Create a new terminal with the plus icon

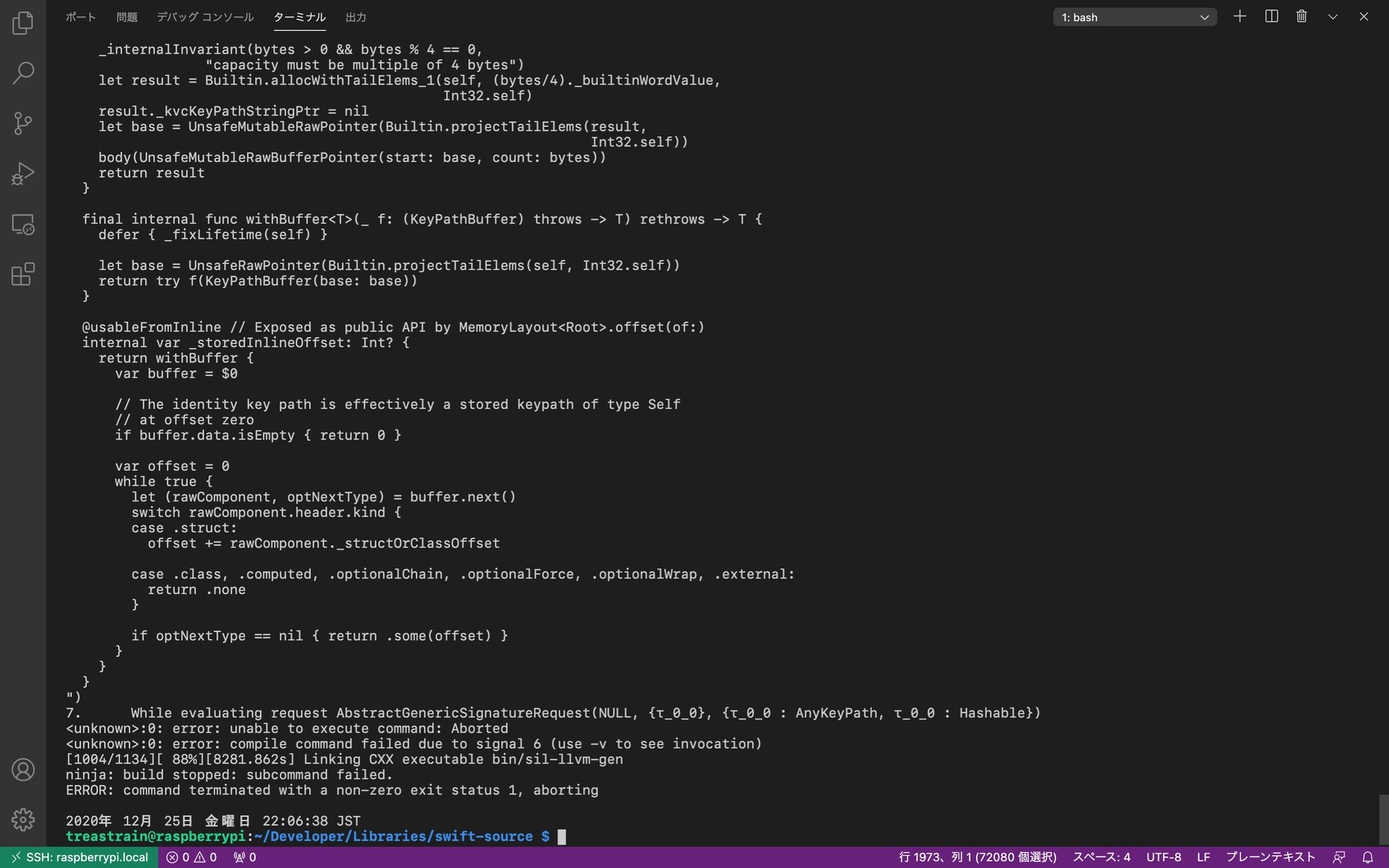[x=1240, y=17]
